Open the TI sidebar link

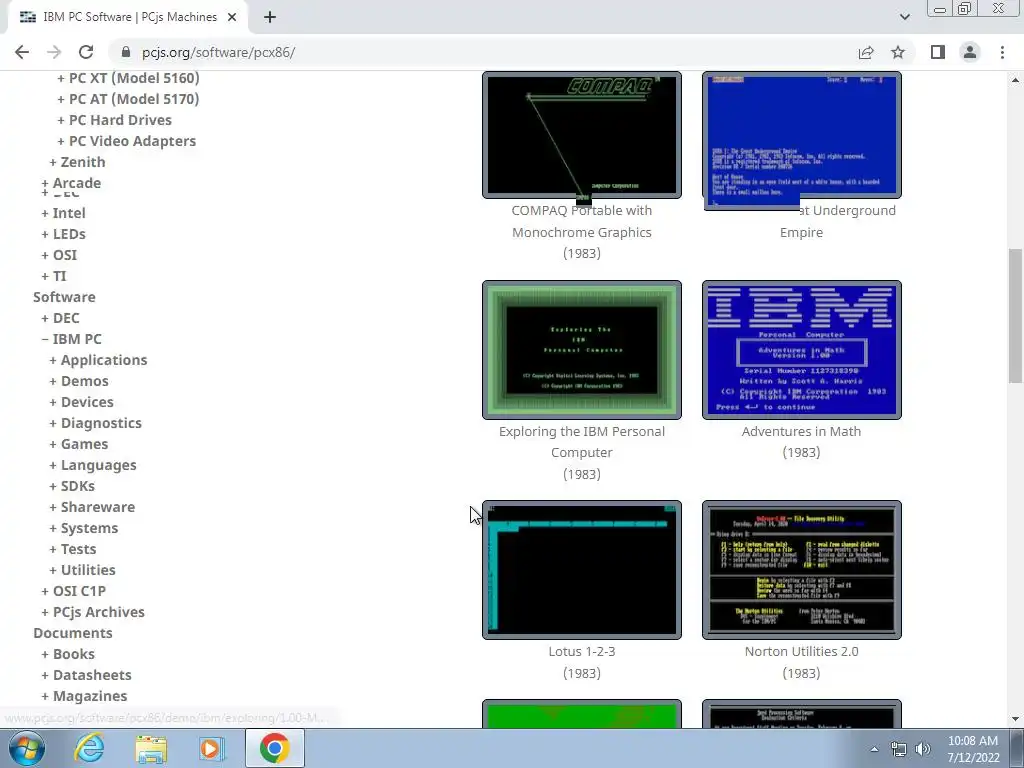pyautogui.click(x=59, y=276)
